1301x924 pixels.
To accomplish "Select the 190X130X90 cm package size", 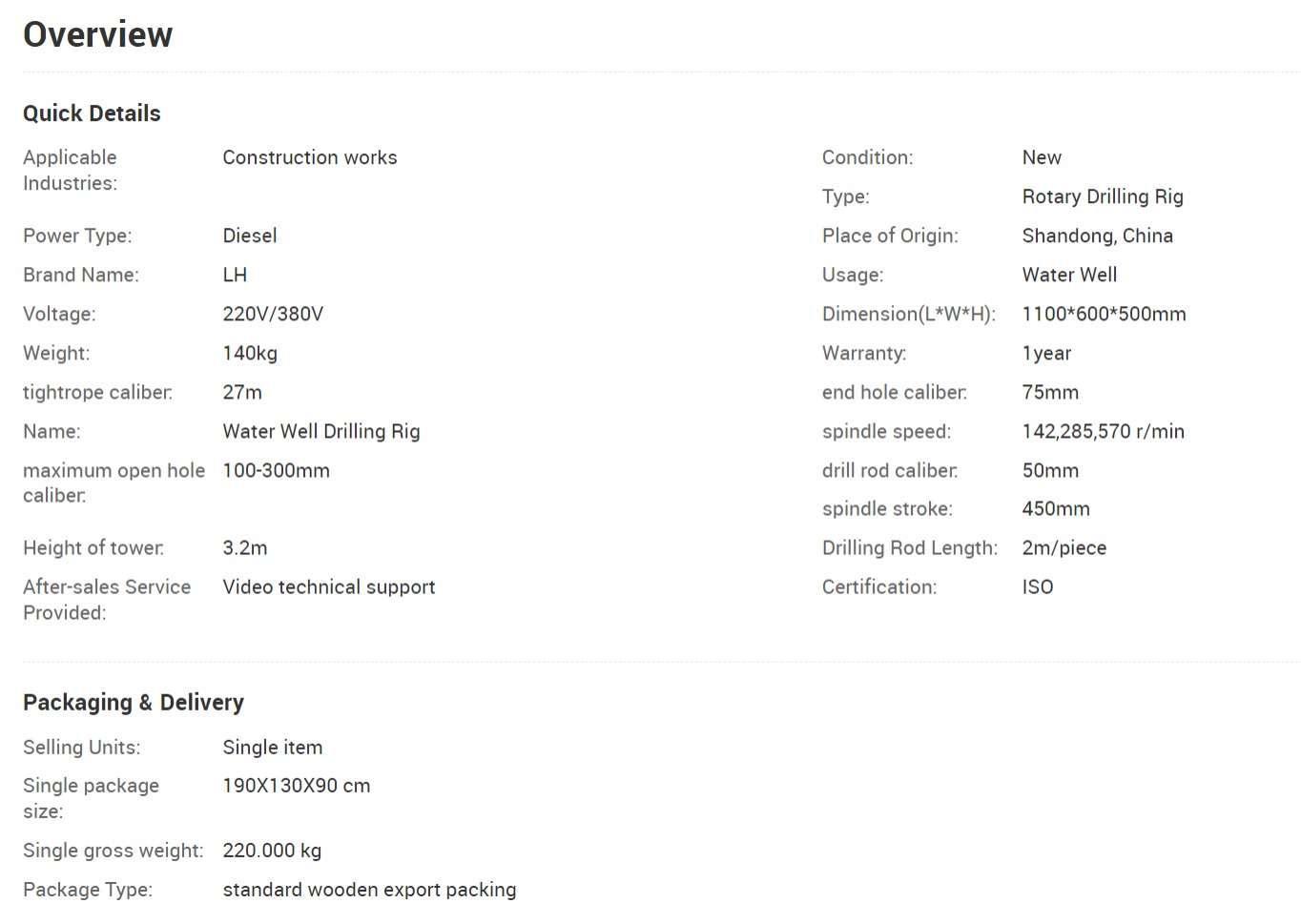I will pyautogui.click(x=297, y=786).
